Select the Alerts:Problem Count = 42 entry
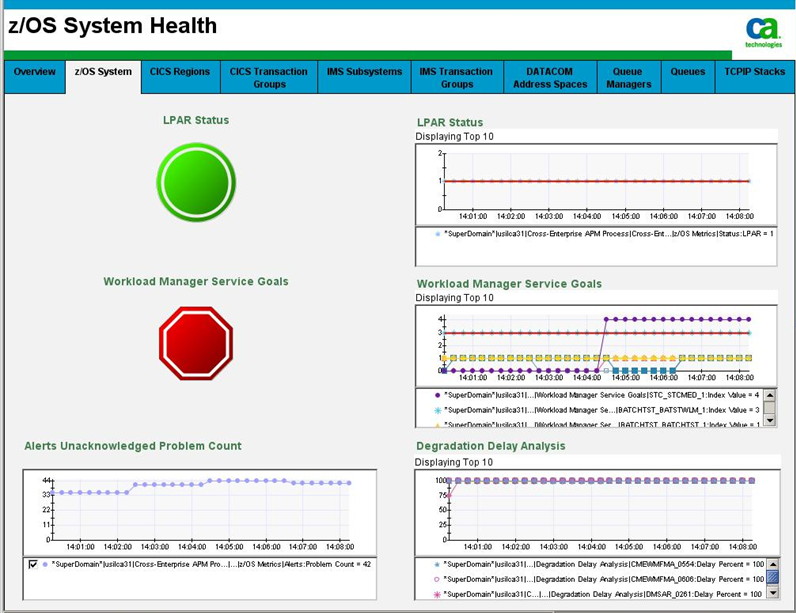The width and height of the screenshot is (796, 613). click(x=211, y=564)
